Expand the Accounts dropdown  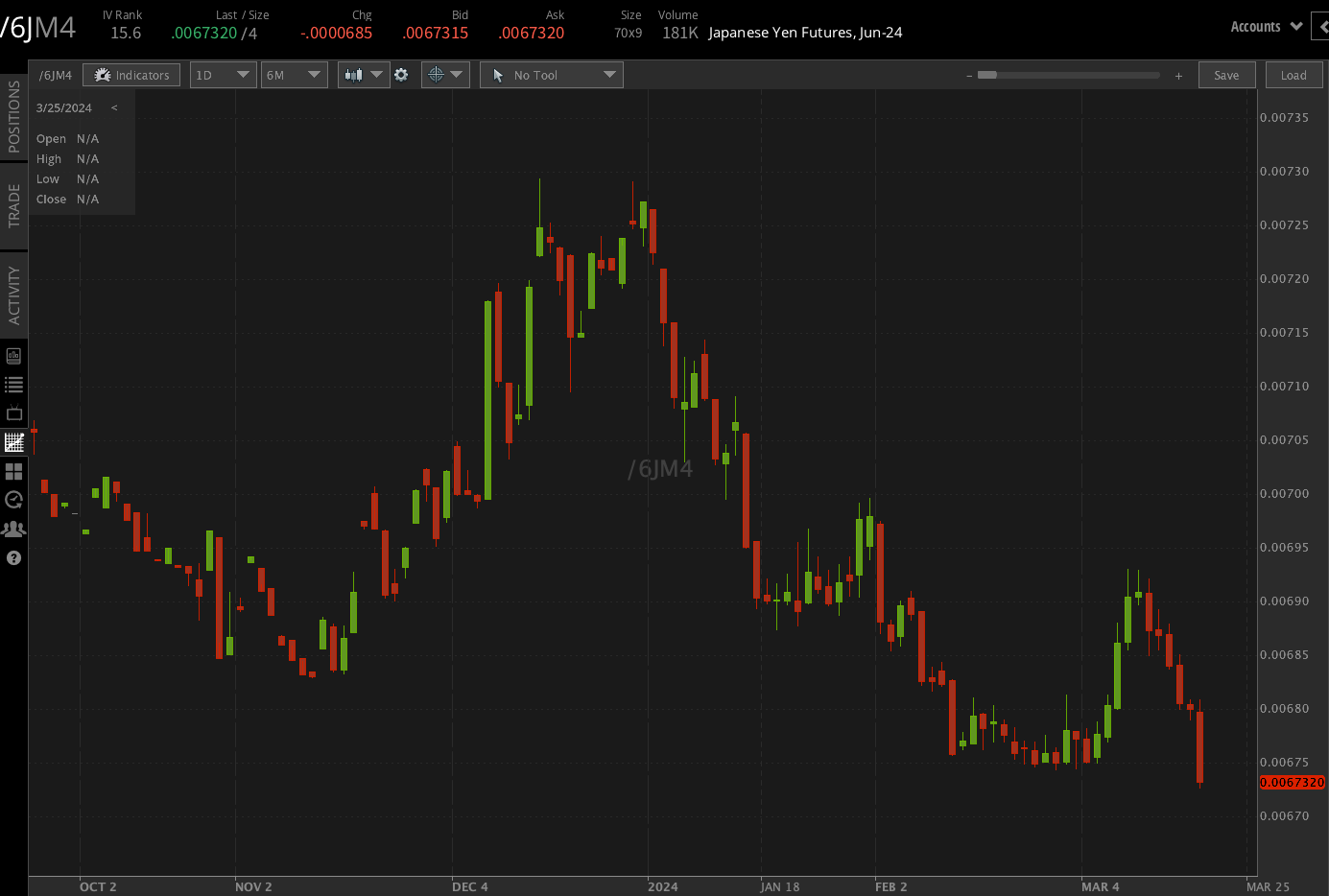click(x=1265, y=26)
